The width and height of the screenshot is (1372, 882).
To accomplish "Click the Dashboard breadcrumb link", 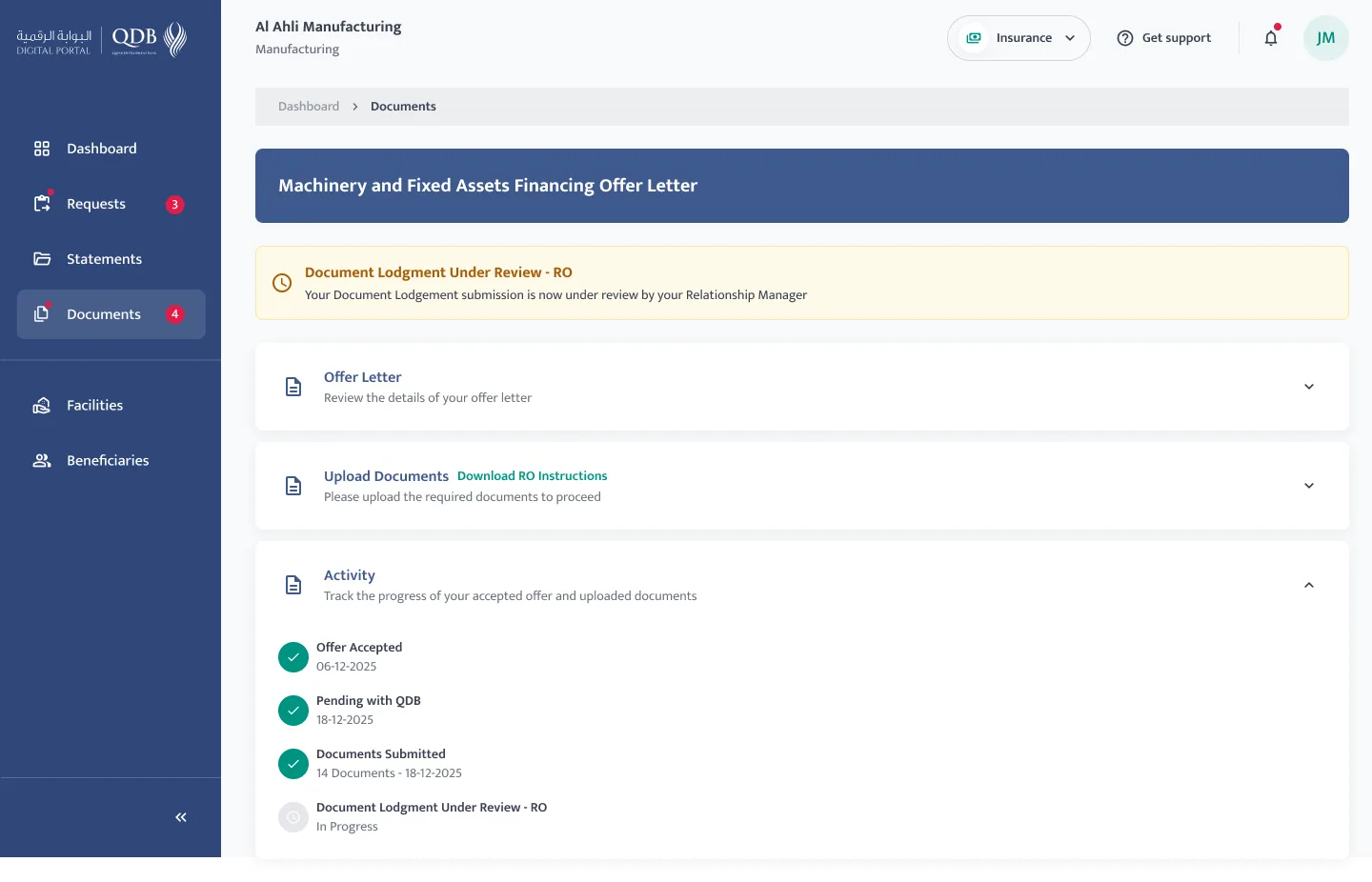I will coord(309,107).
